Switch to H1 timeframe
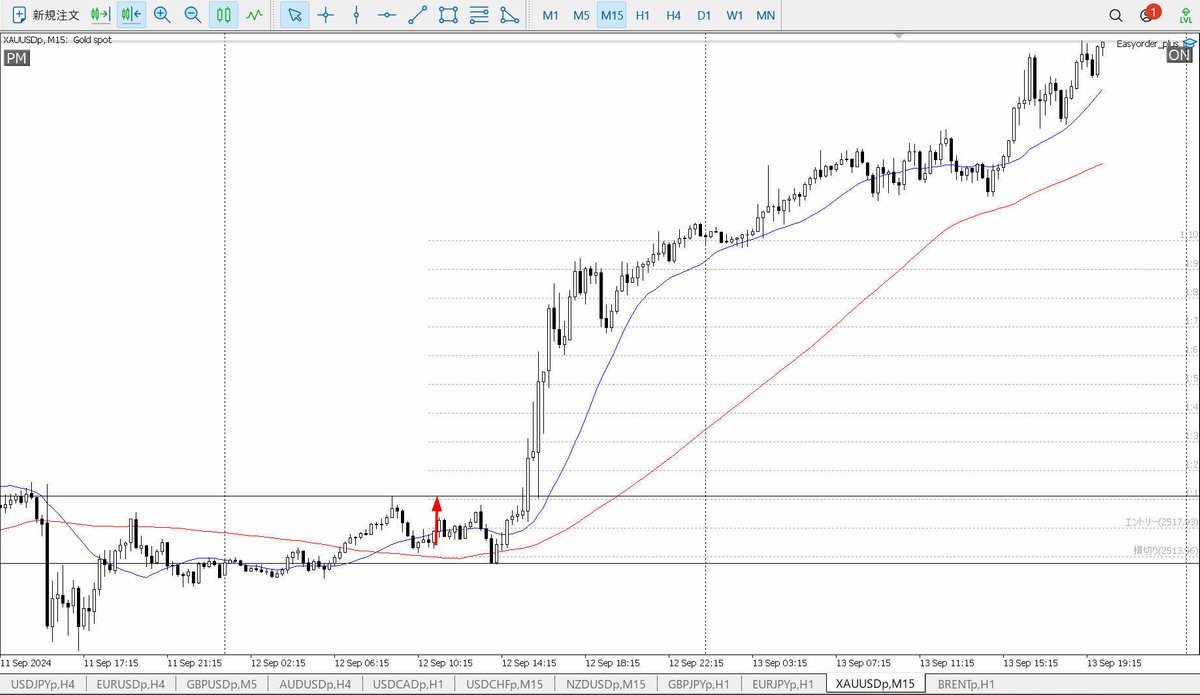The width and height of the screenshot is (1200, 695). pos(643,15)
